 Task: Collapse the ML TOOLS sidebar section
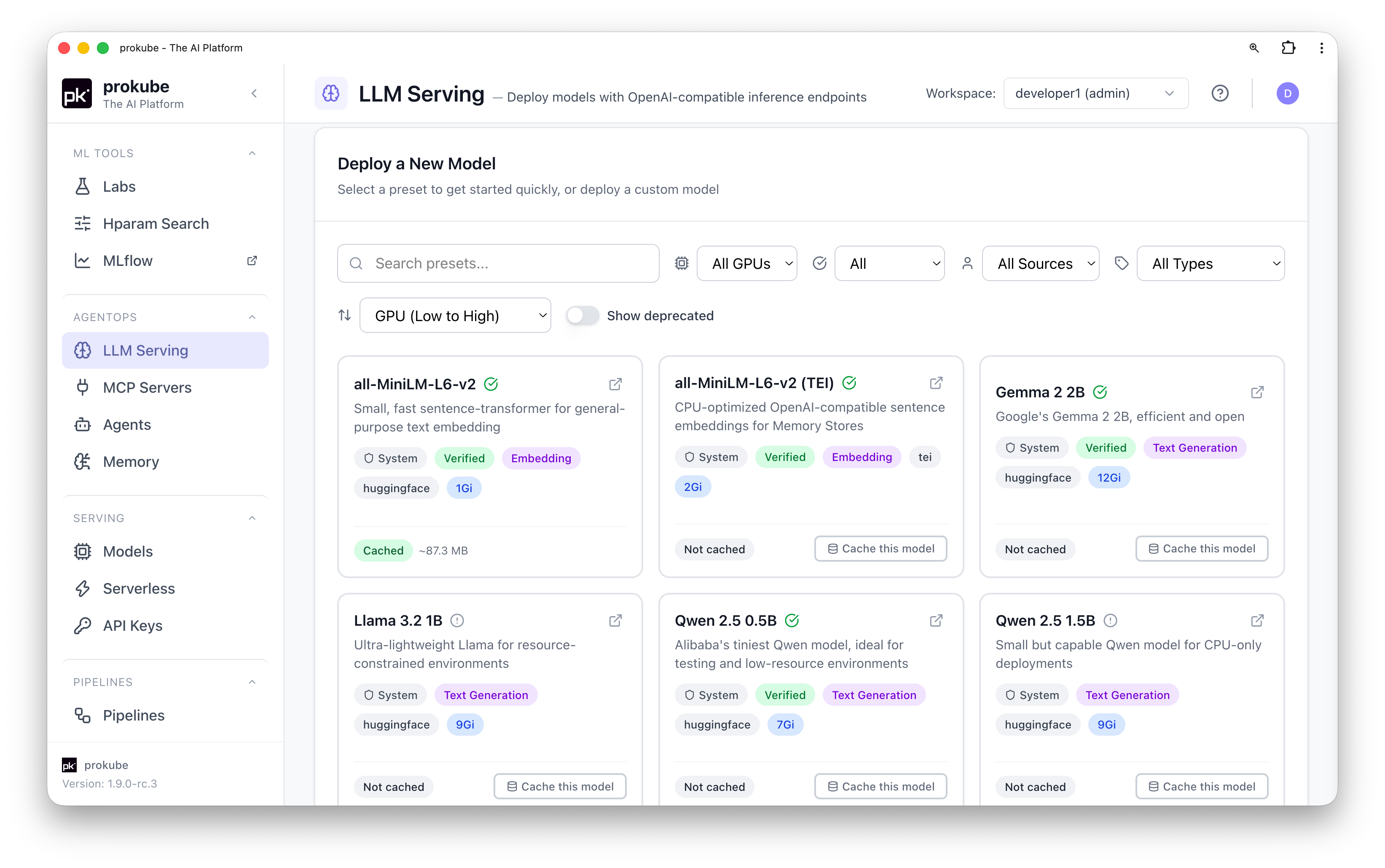tap(252, 153)
